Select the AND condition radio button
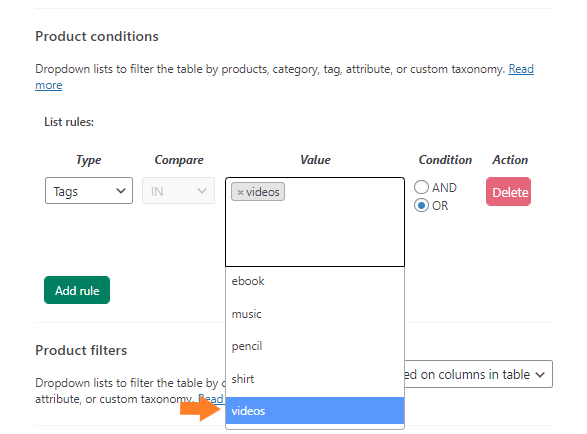Image resolution: width=587 pixels, height=434 pixels. click(x=421, y=187)
